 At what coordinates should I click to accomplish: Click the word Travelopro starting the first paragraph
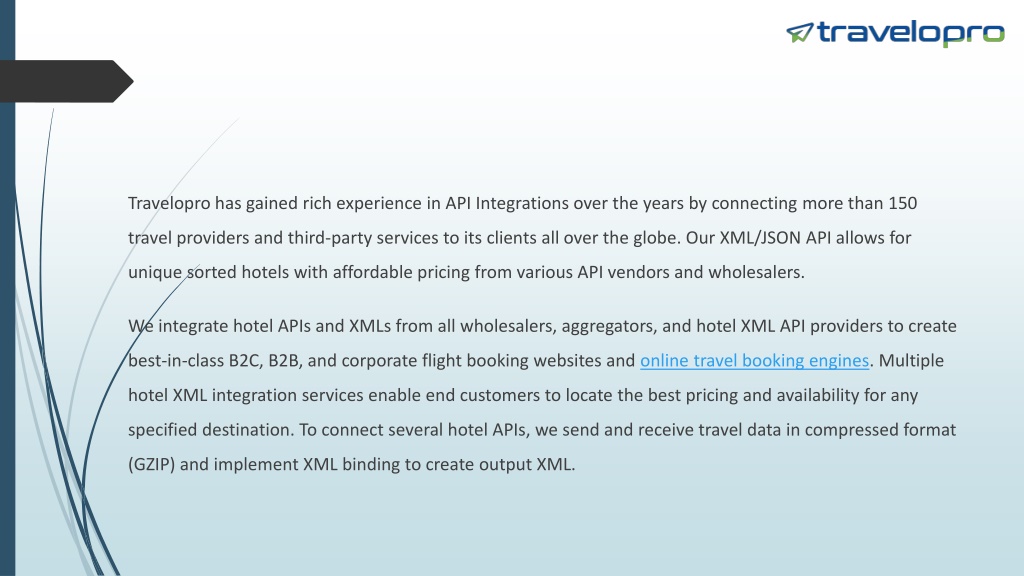pyautogui.click(x=169, y=203)
